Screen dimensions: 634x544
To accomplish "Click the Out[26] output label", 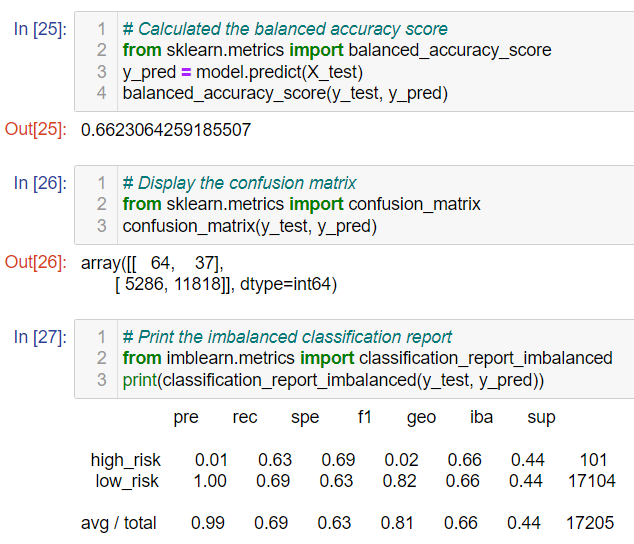I will pyautogui.click(x=36, y=262).
